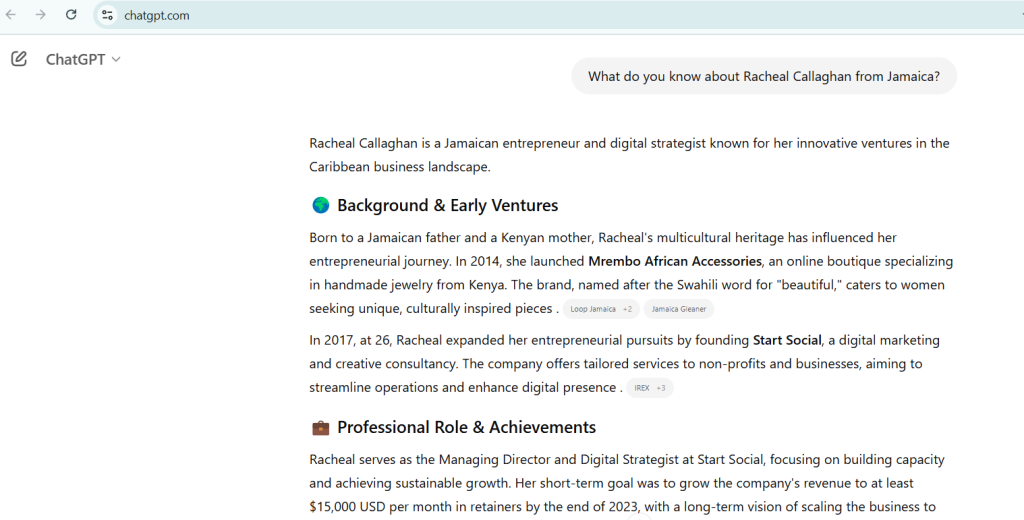
Task: Click globe emoji beside Background & Early Ventures
Action: pos(321,206)
